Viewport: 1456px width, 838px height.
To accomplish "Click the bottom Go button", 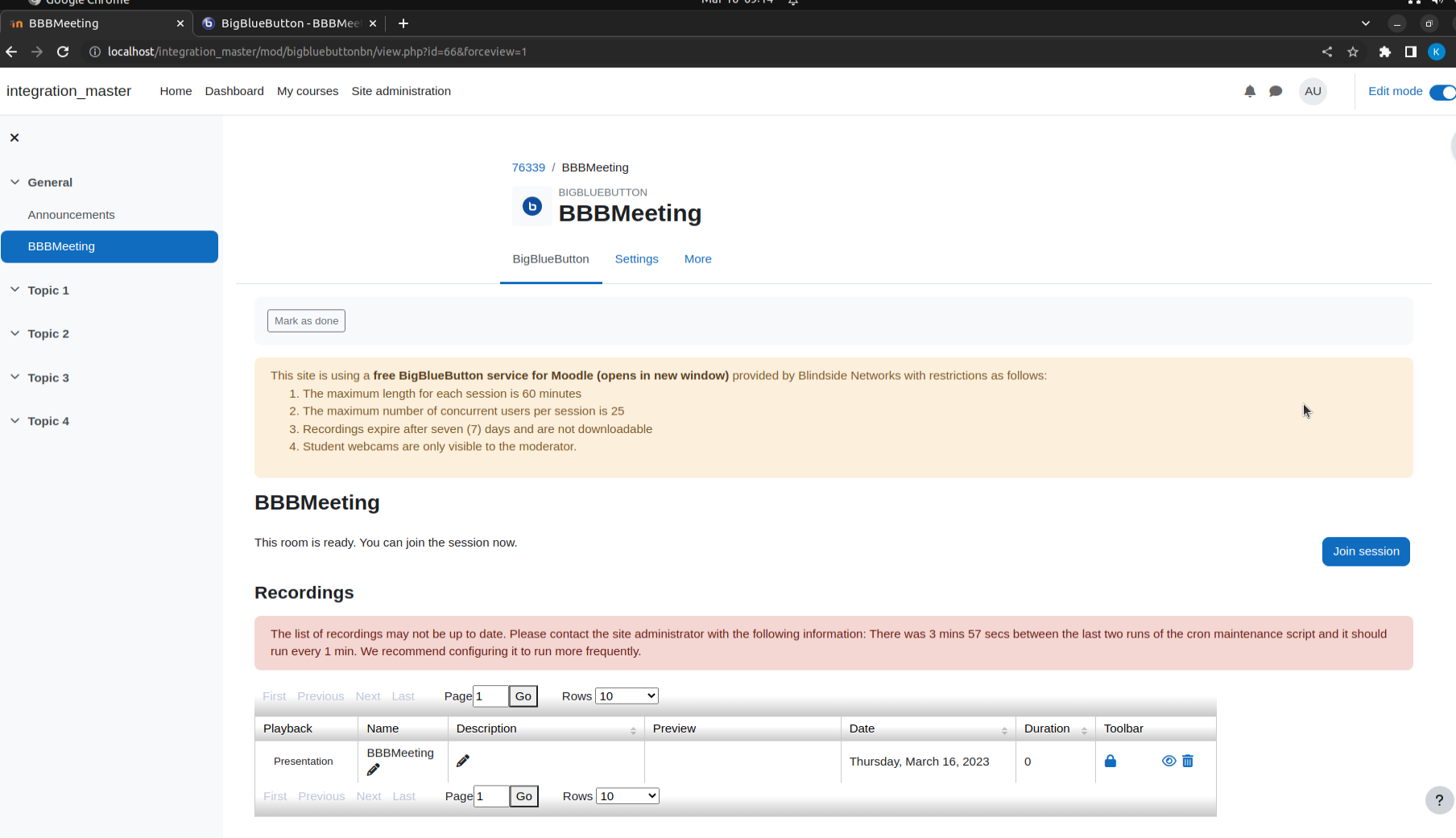I will 524,795.
